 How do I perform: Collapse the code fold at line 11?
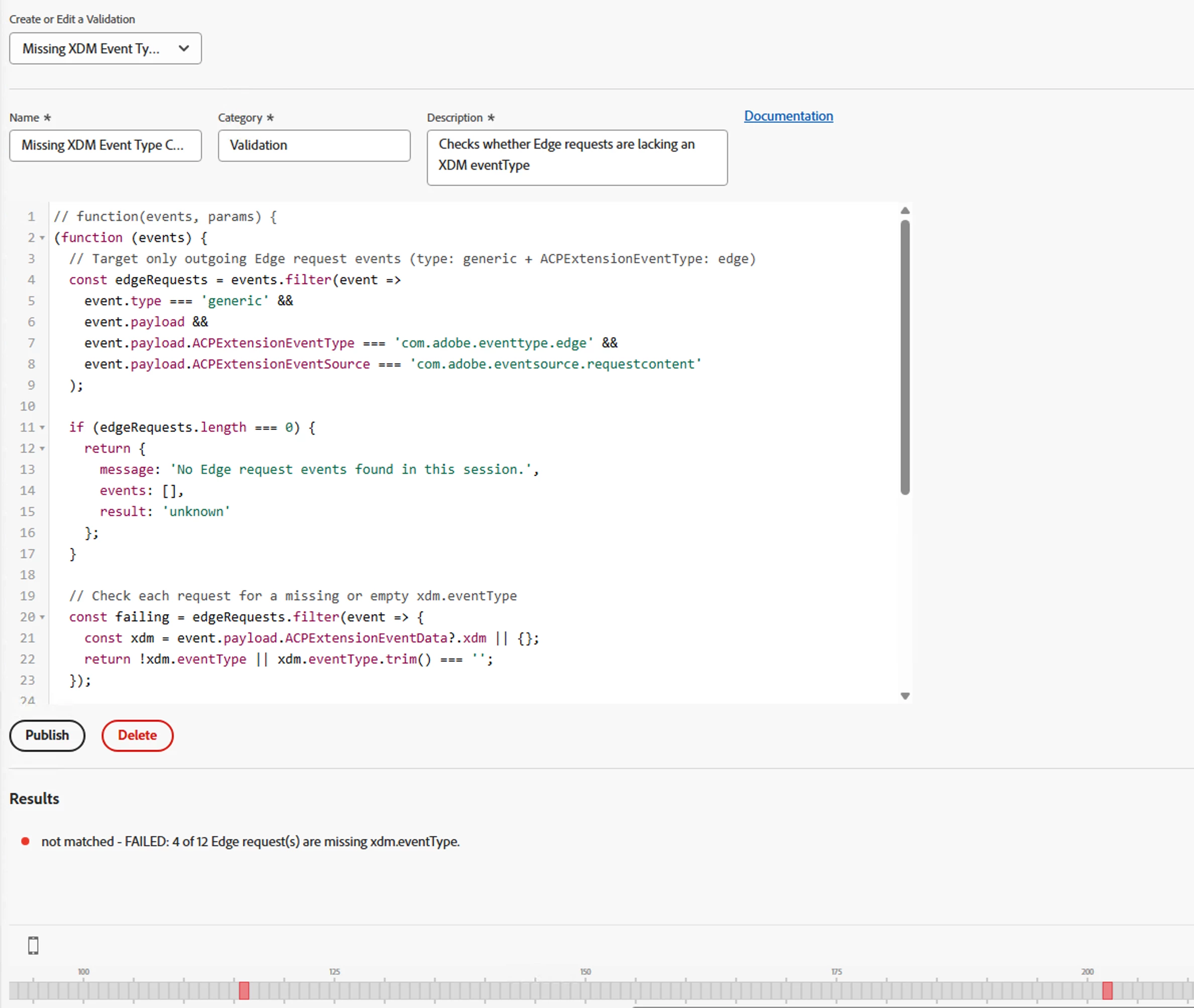(x=42, y=427)
